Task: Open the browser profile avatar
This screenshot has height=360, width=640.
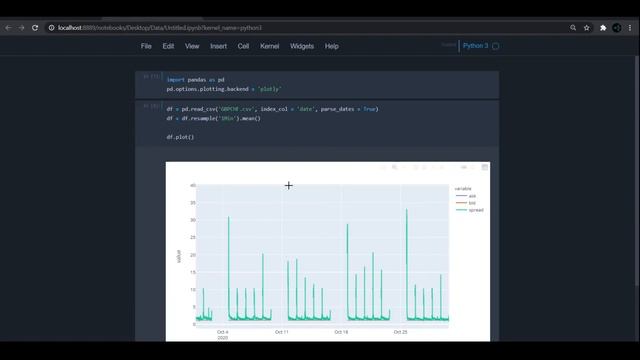Action: [617, 28]
